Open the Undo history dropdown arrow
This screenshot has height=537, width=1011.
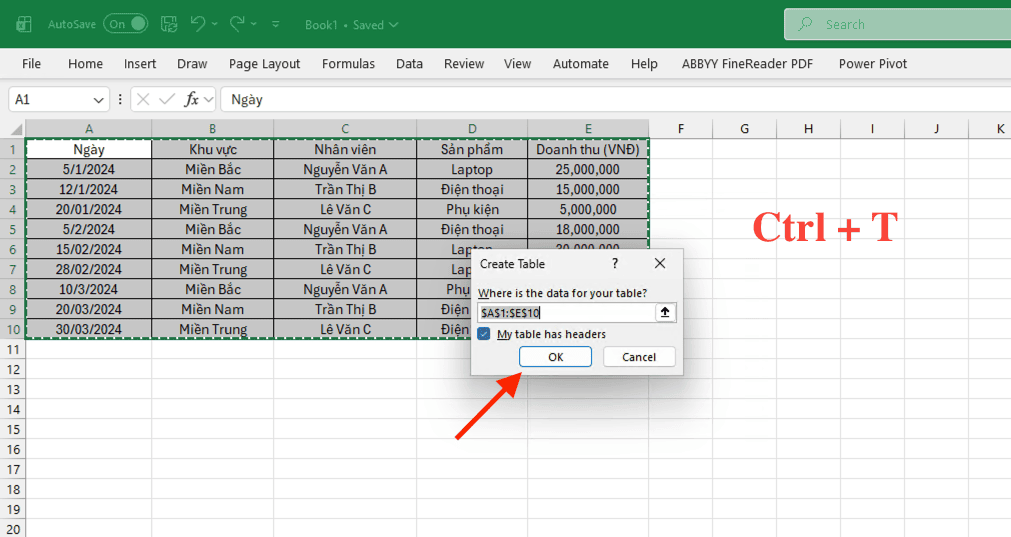tap(215, 24)
